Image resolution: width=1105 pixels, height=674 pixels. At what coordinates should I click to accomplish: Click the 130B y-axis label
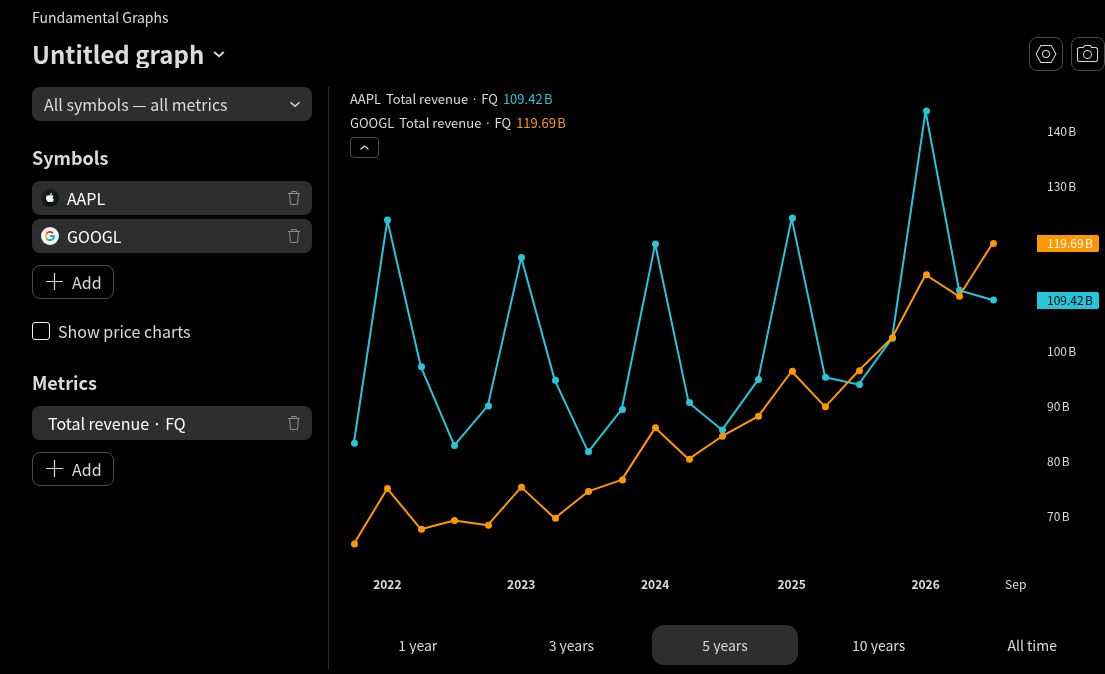[x=1061, y=187]
